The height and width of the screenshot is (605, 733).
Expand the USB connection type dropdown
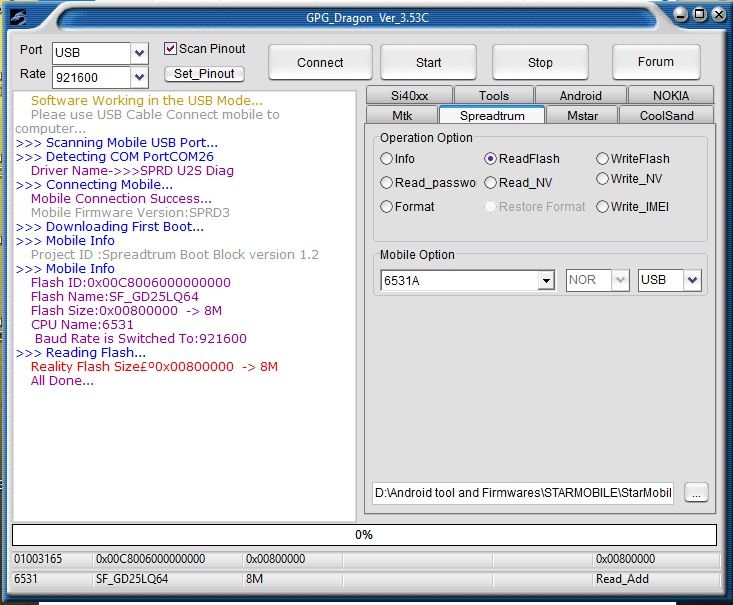pos(692,281)
